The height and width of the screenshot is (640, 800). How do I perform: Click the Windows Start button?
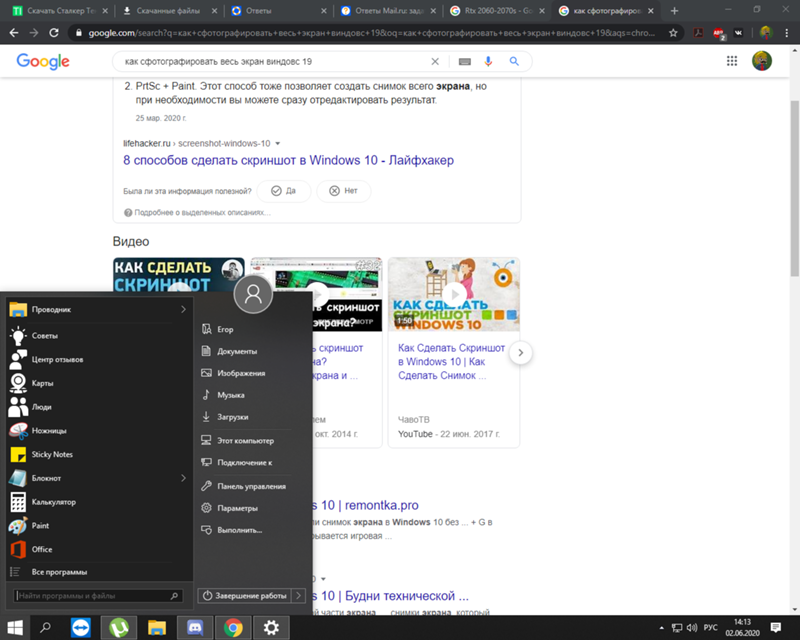pos(15,628)
